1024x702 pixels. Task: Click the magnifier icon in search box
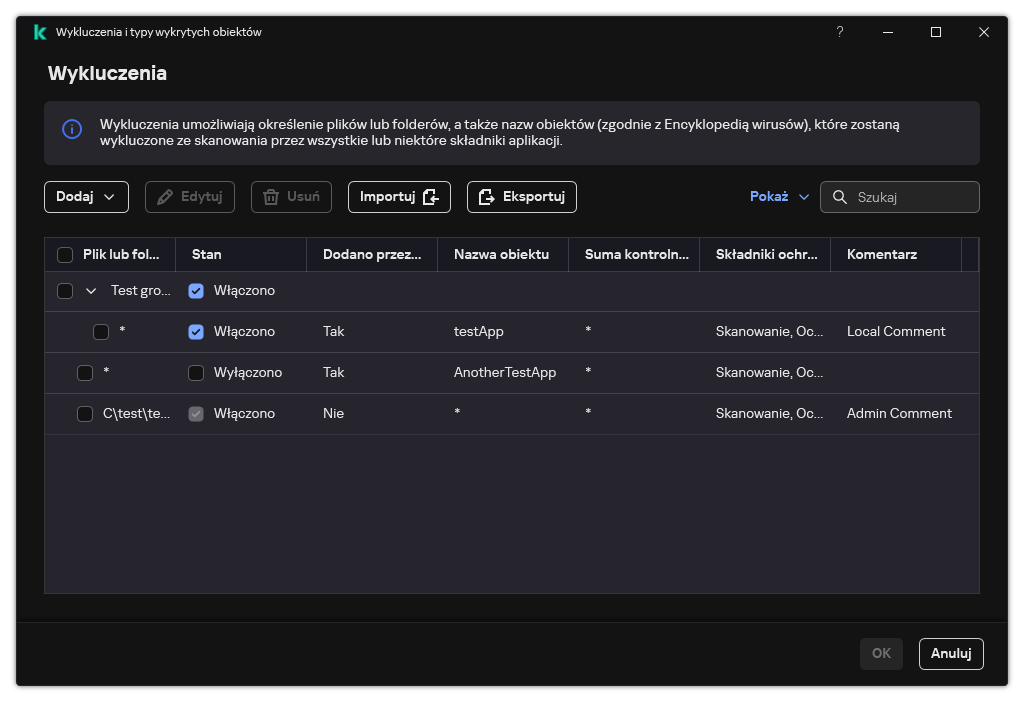coord(839,197)
